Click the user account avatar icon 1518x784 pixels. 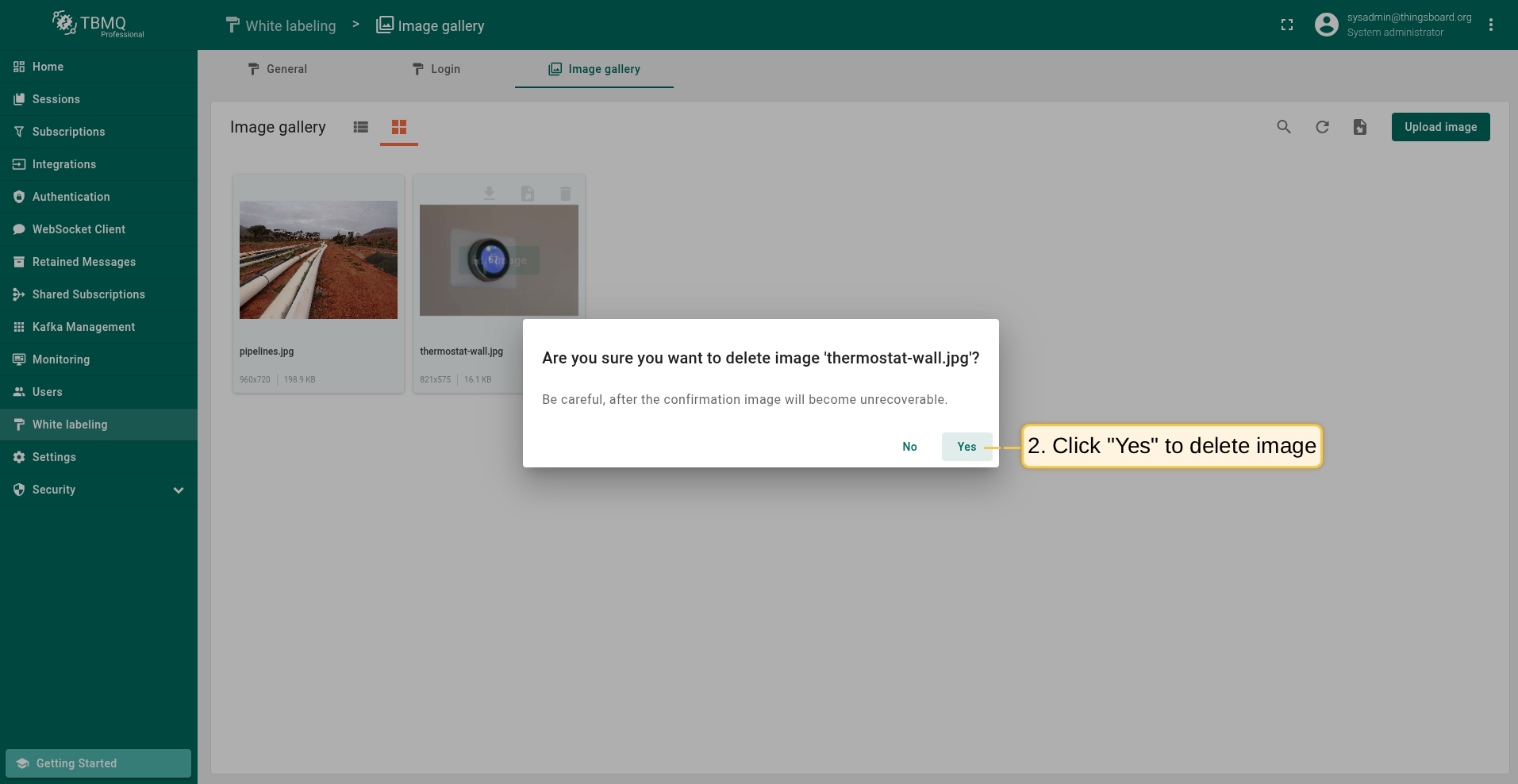[x=1326, y=25]
